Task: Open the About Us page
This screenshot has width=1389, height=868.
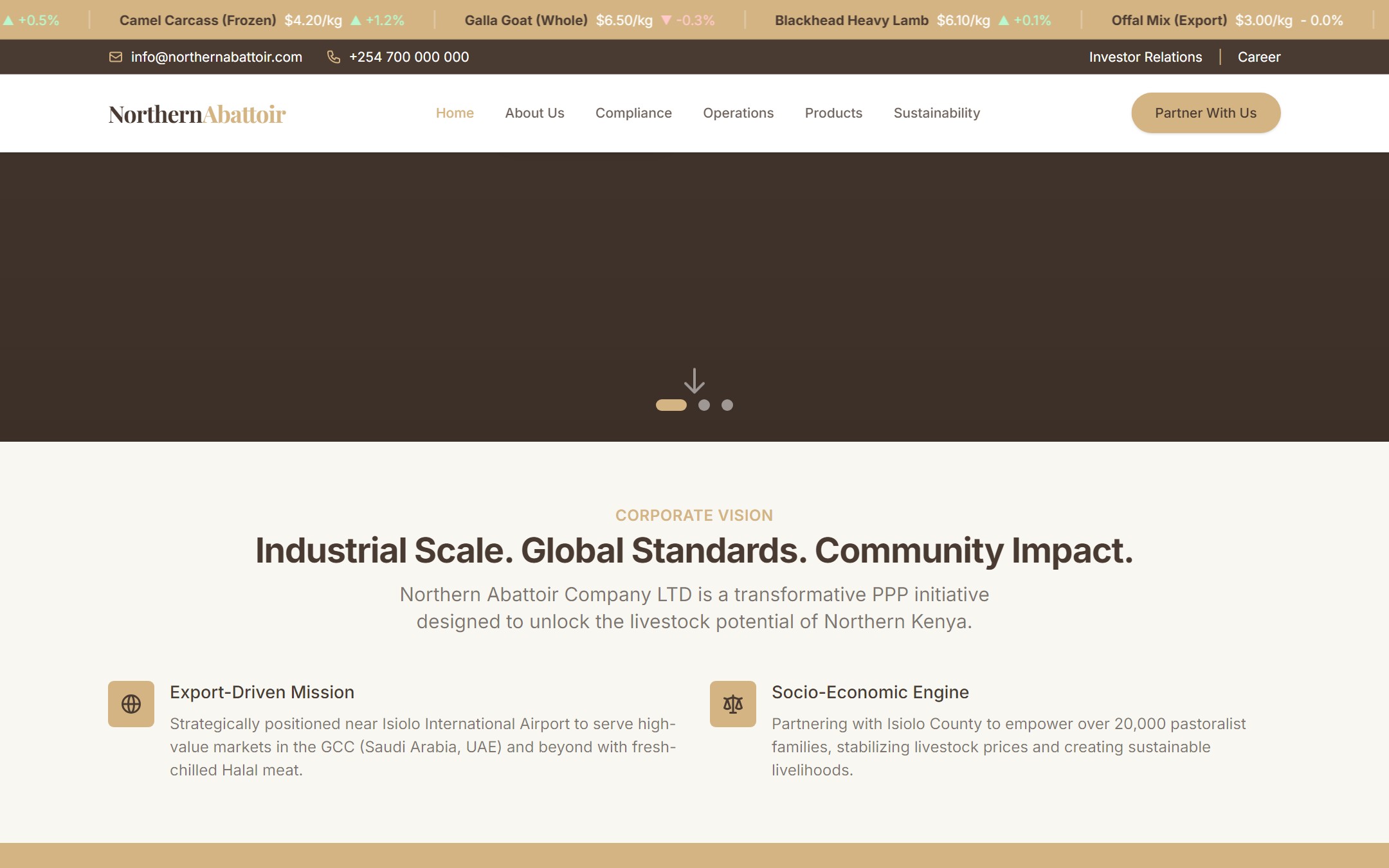Action: [x=534, y=113]
